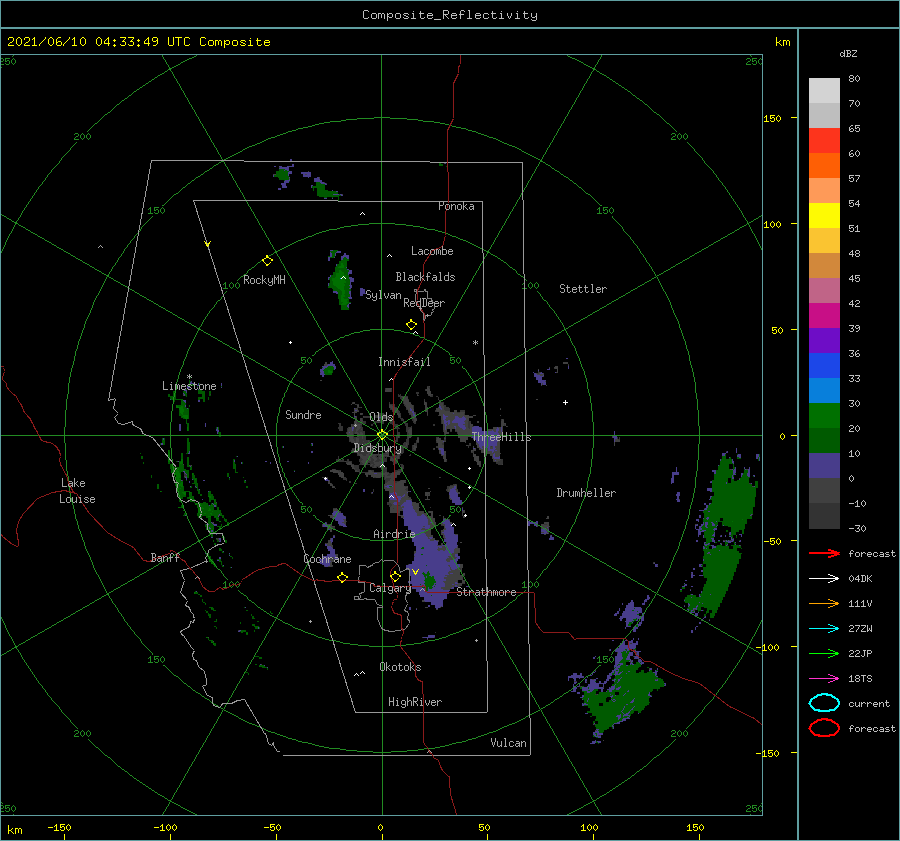Click the cyan 27ZW arrow in legend

tap(824, 629)
